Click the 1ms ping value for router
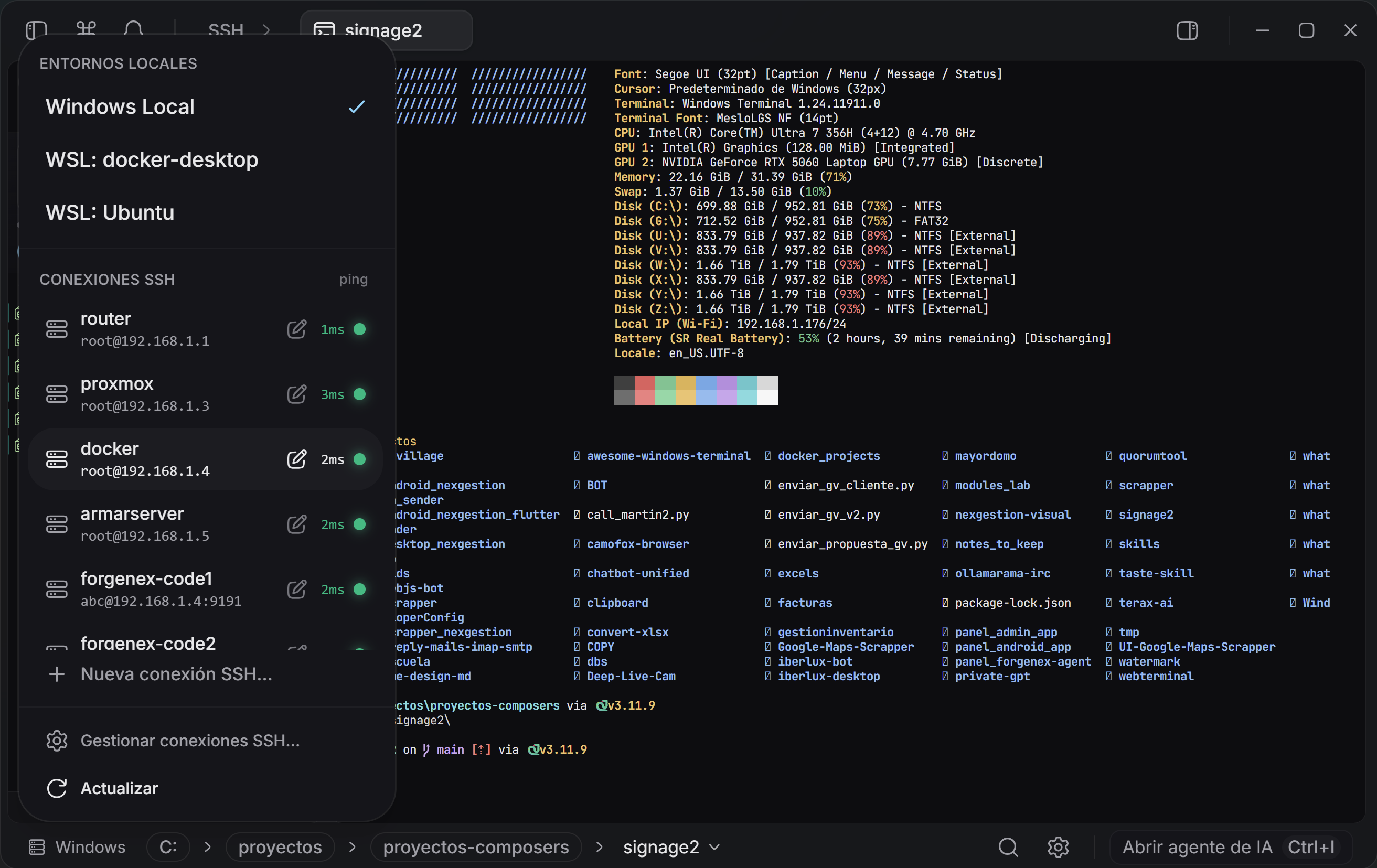Viewport: 1377px width, 868px height. [x=332, y=329]
